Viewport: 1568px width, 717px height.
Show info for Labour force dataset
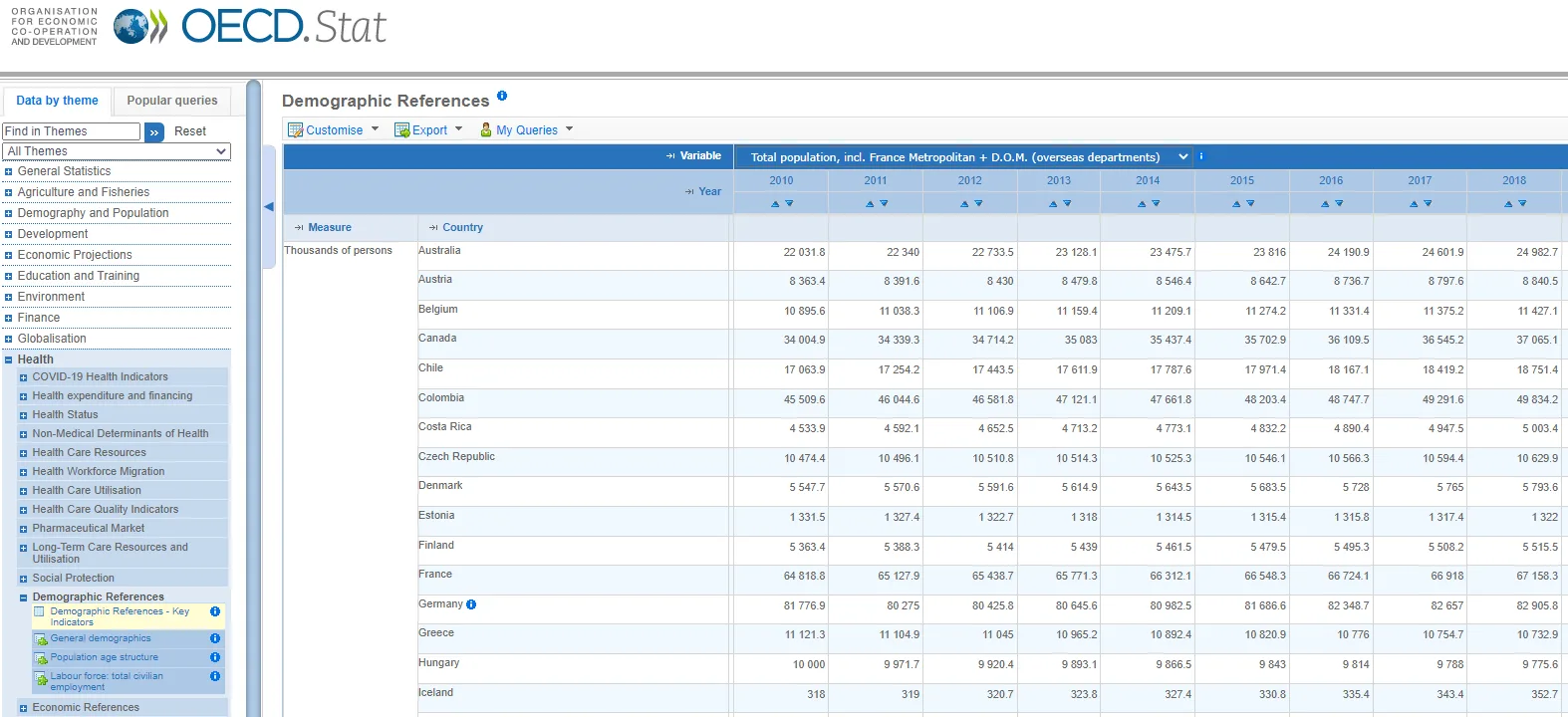(214, 676)
